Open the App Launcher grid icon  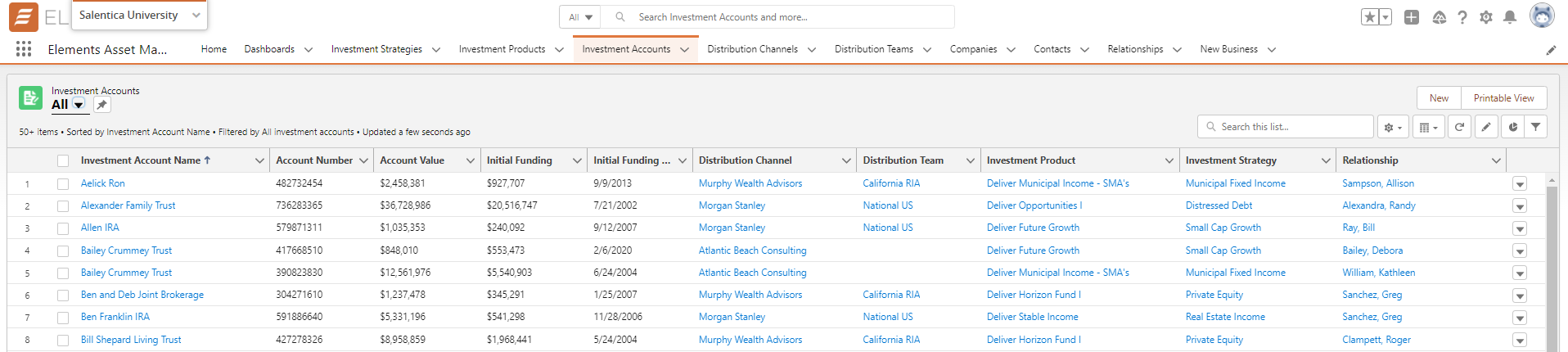24,49
